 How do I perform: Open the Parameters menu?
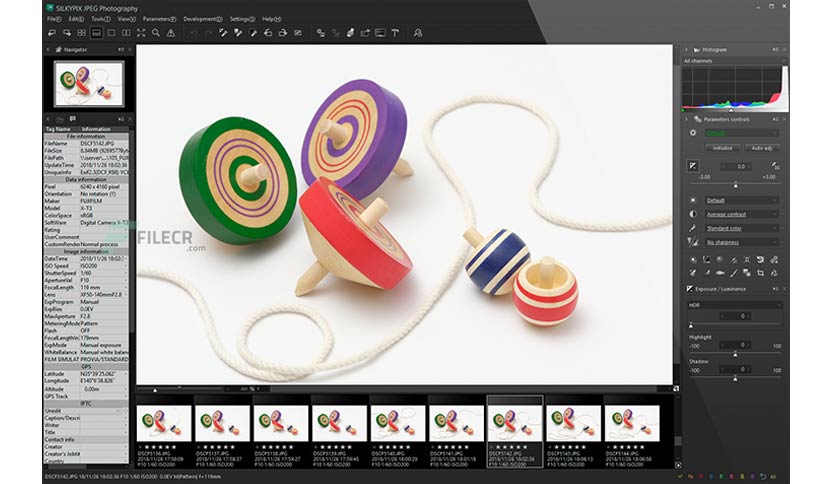click(159, 19)
